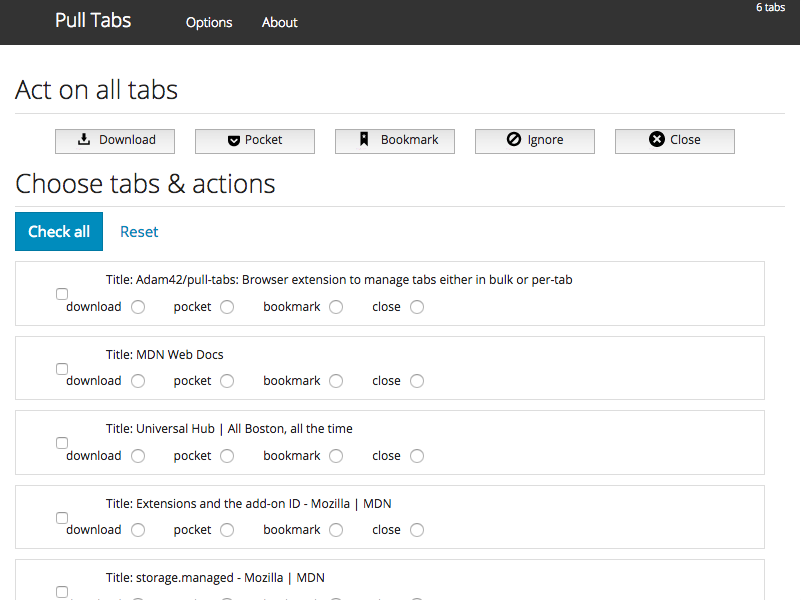801x600 pixels.
Task: Select bookmark radio for Universal Hub tab
Action: tap(336, 456)
